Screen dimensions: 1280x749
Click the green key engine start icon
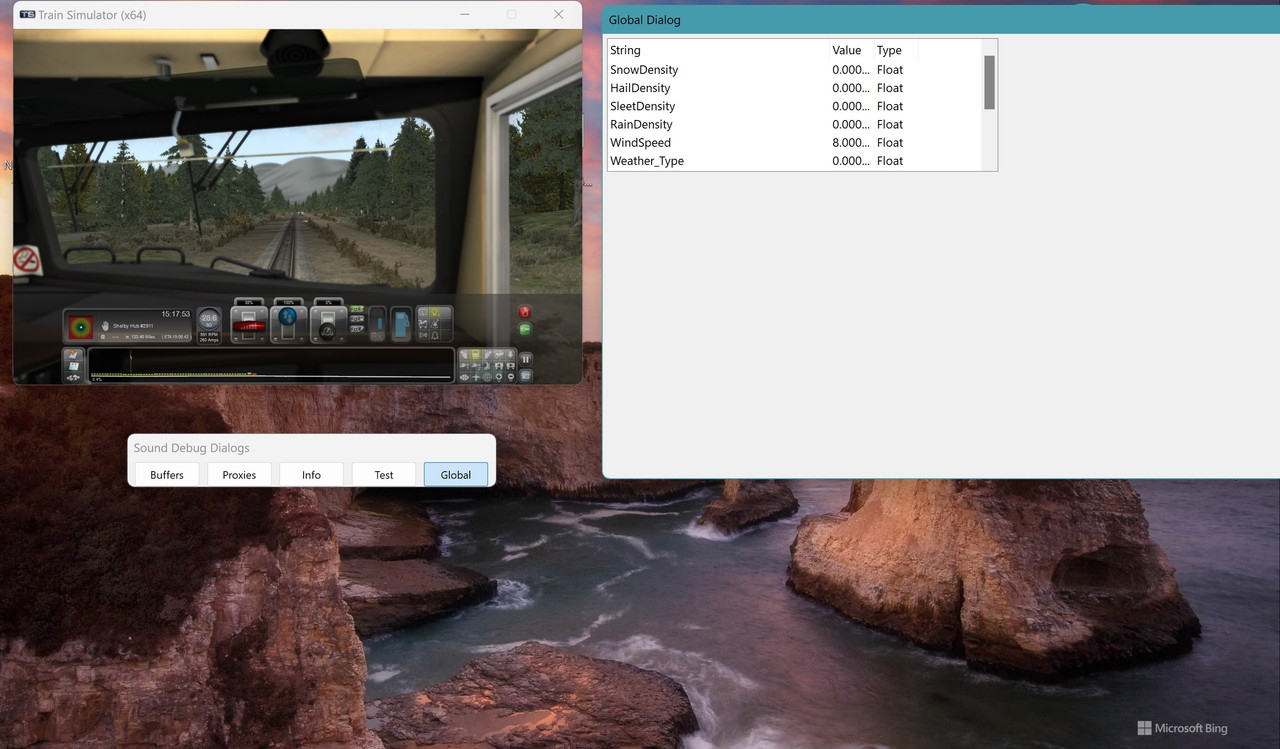[x=524, y=329]
